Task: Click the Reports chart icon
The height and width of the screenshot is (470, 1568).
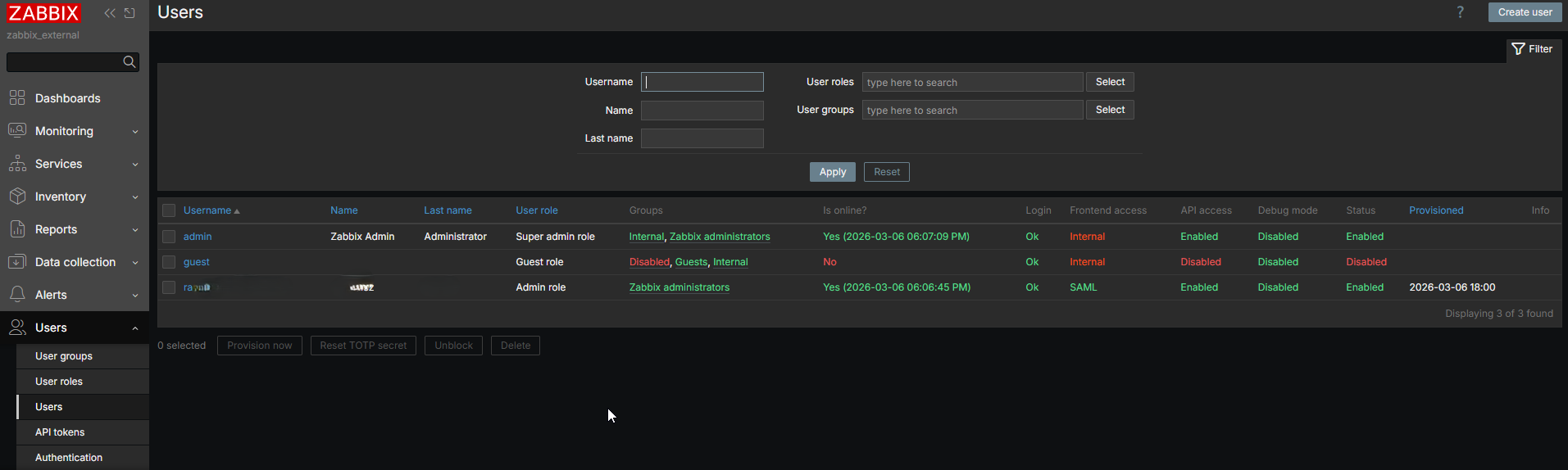Action: [x=17, y=229]
